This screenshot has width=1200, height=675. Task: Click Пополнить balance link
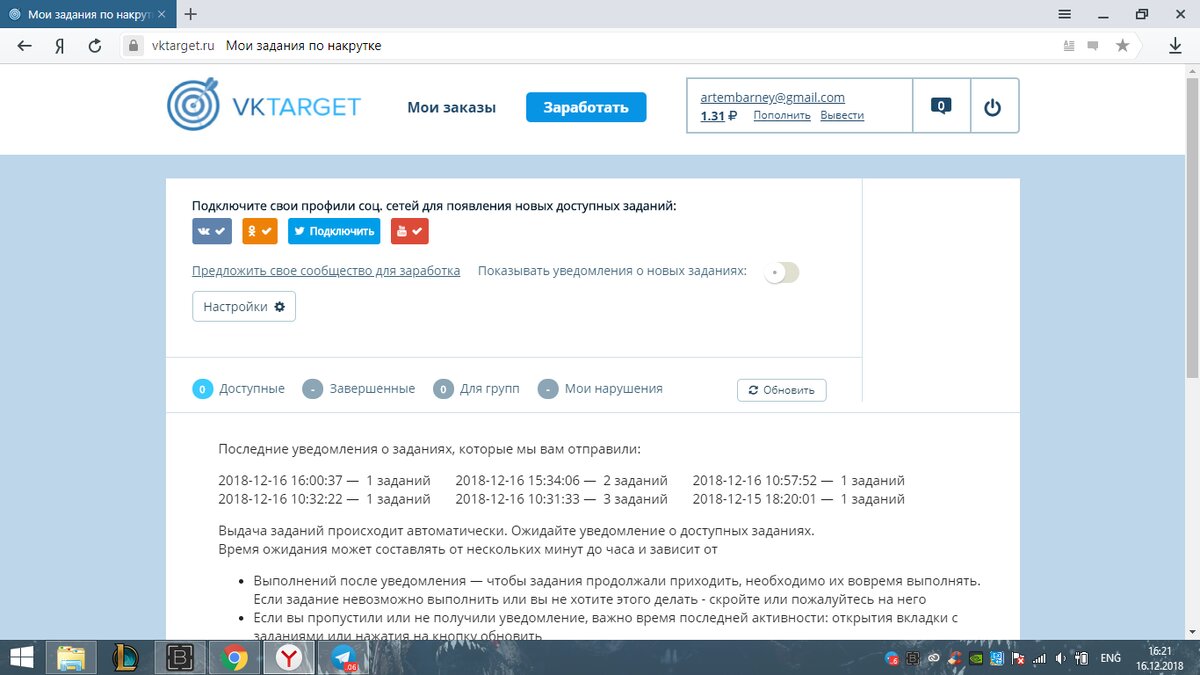point(782,116)
